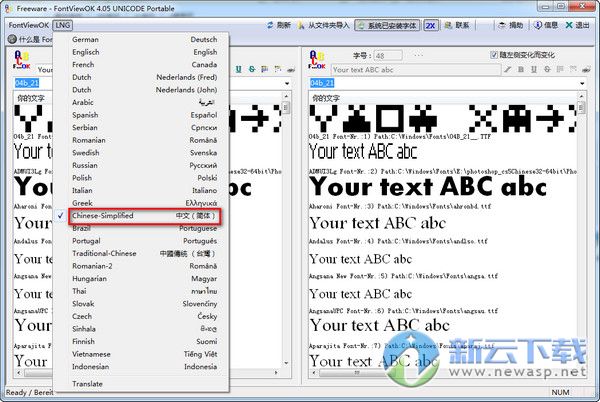
Task: Click the refresh icon in the toolbar
Action: 270,25
